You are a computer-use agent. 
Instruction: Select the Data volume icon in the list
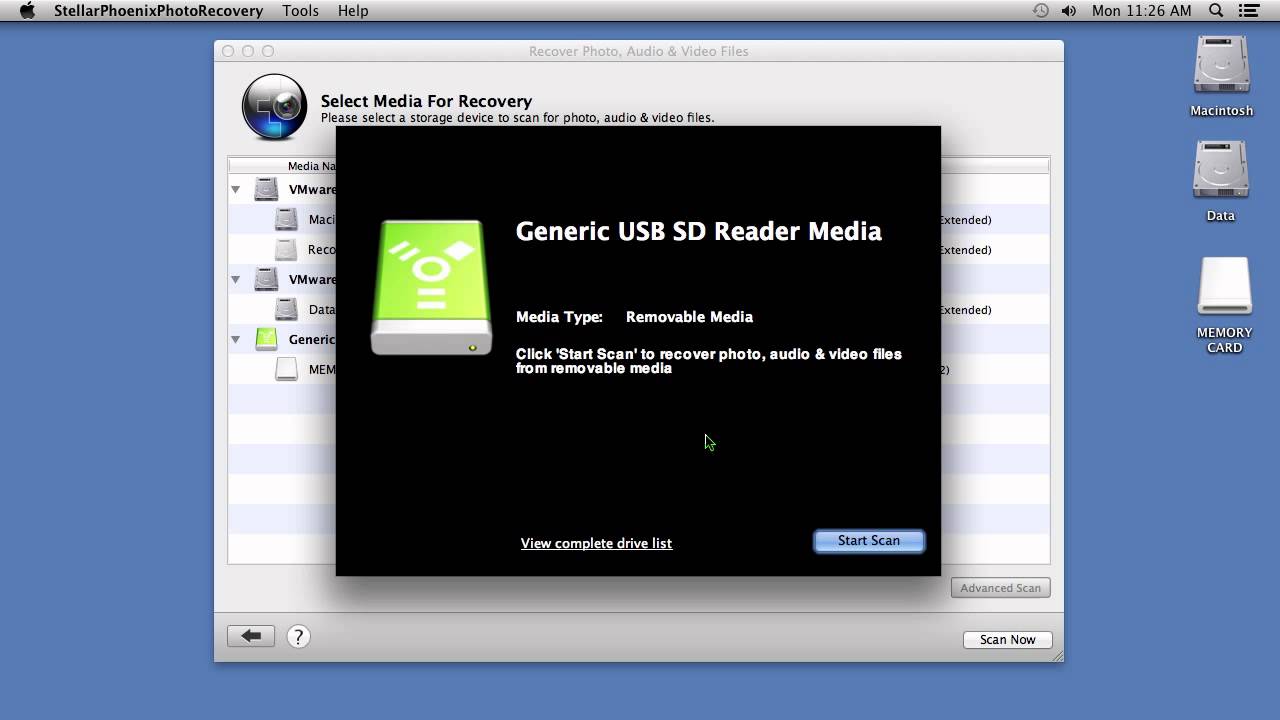pyautogui.click(x=287, y=309)
